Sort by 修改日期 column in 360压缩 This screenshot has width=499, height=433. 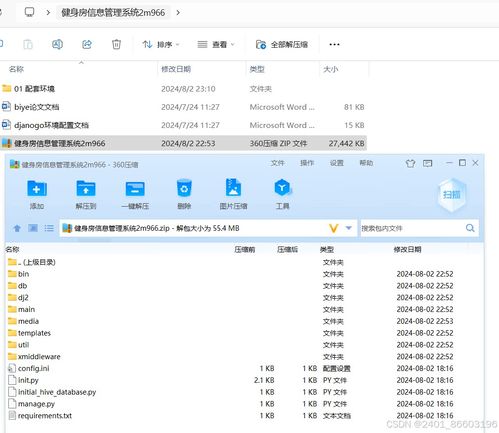tap(407, 249)
